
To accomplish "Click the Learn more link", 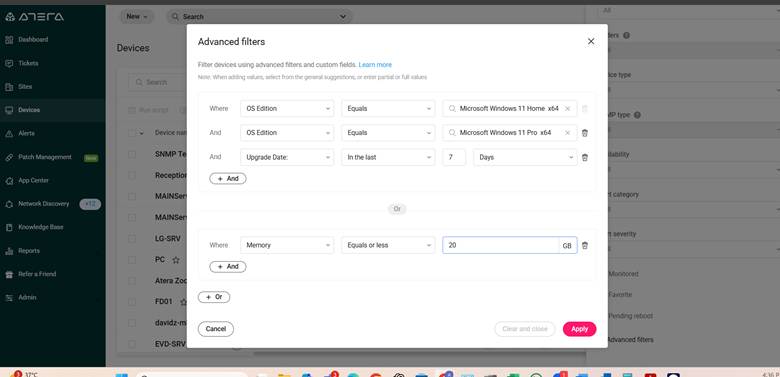I will coord(375,65).
